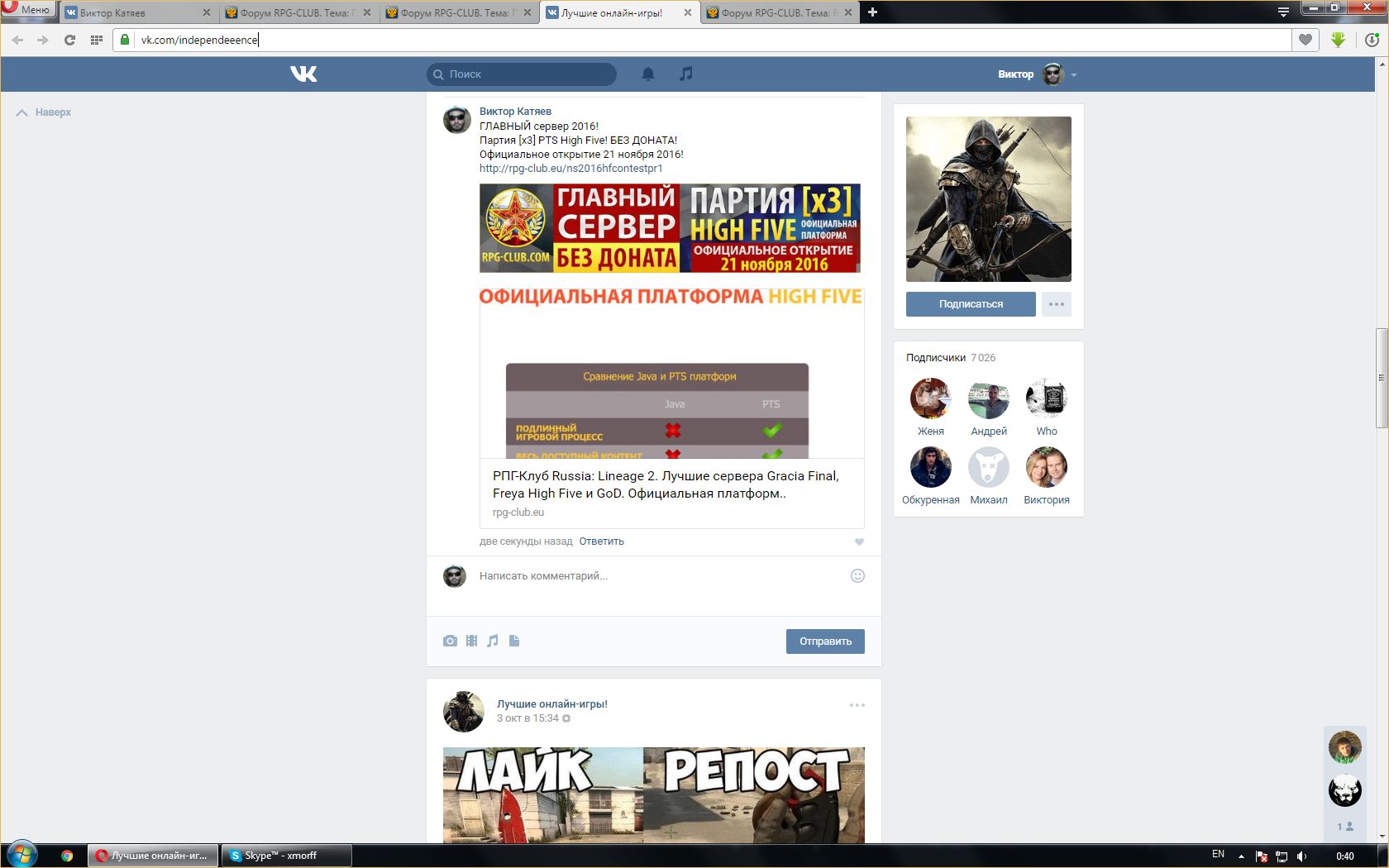This screenshot has width=1389, height=868.
Task: Click browser forward arrow
Action: (43, 40)
